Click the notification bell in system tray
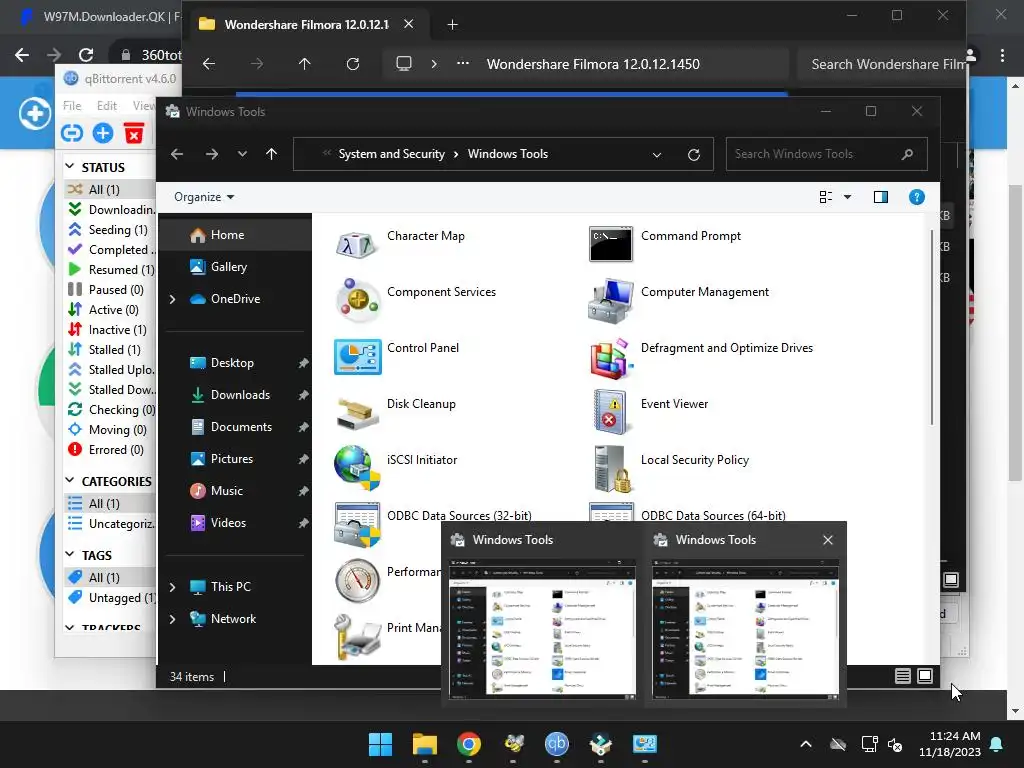 [997, 744]
